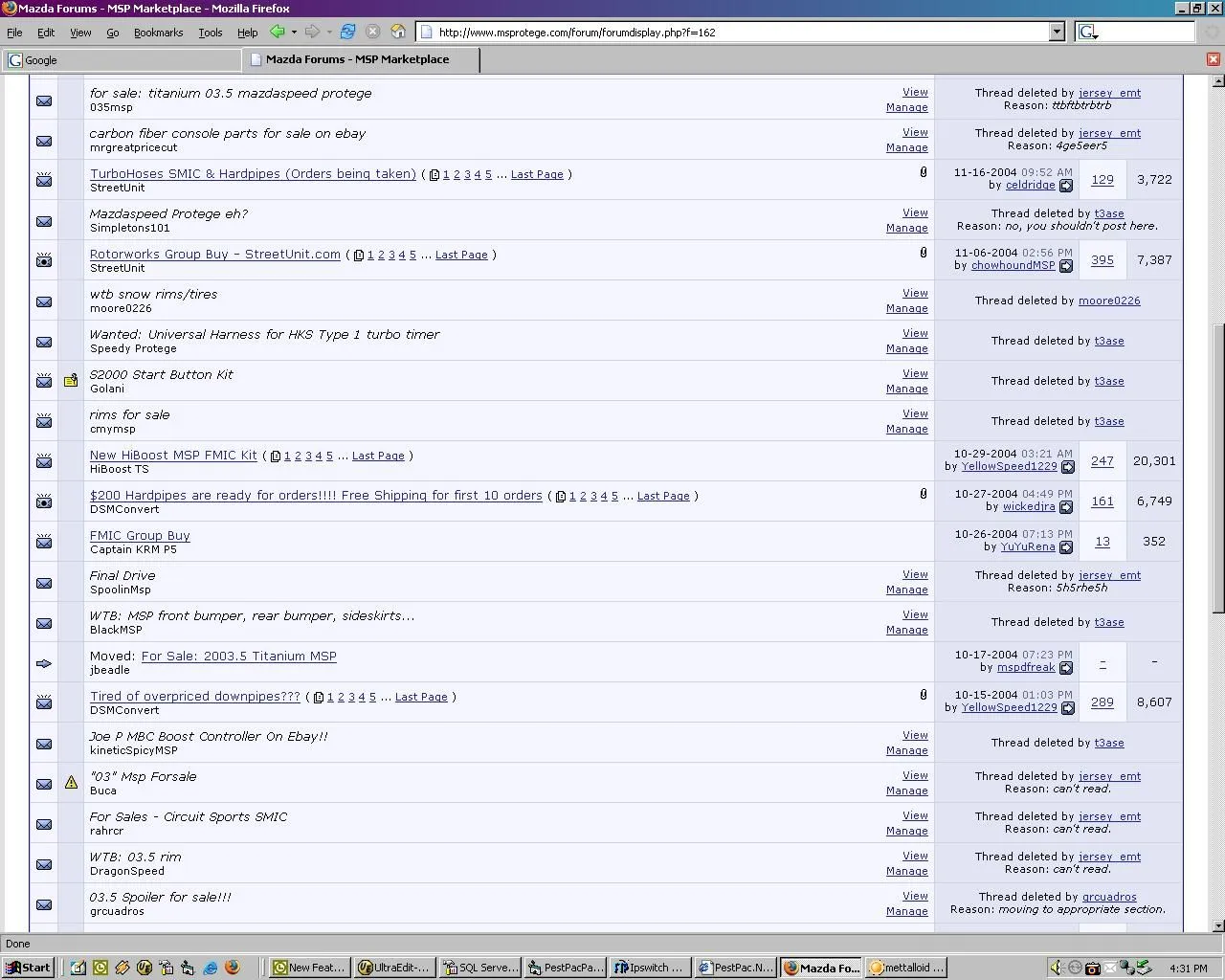Click username text DSMConvert under $200 Hardpipes
1225x980 pixels.
coord(124,509)
